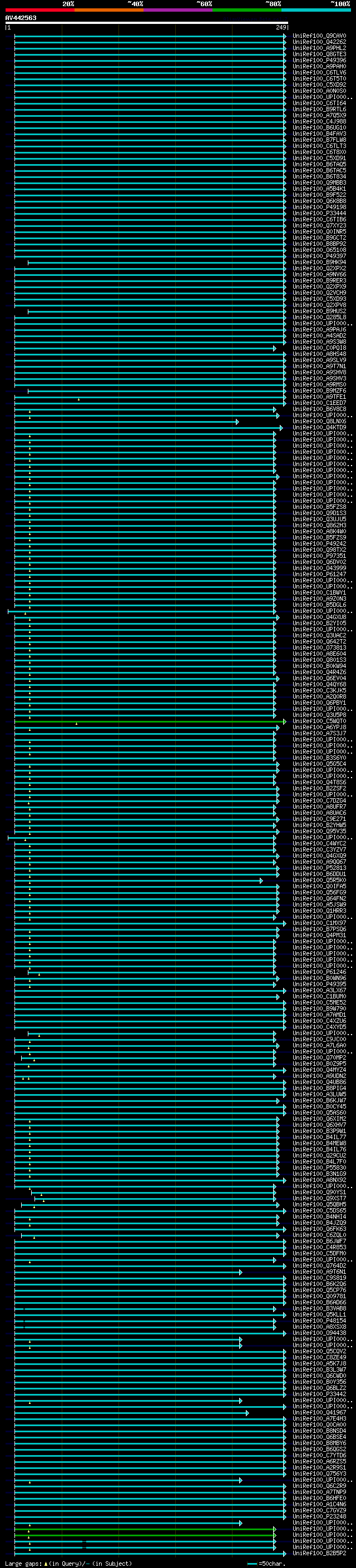The image size is (356, 1568).
Task: Click the green ~80% legend segment
Action: coord(246,10)
